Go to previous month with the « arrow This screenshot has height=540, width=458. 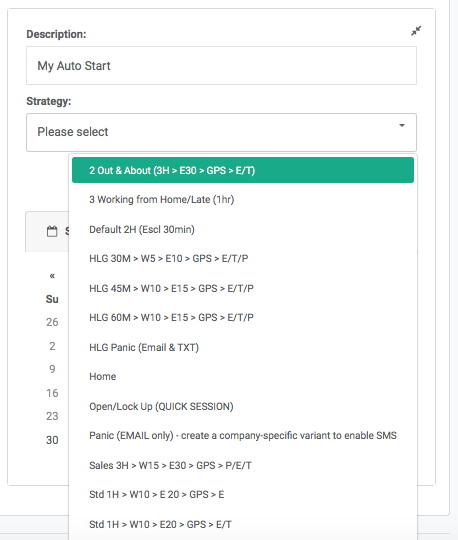(52, 276)
